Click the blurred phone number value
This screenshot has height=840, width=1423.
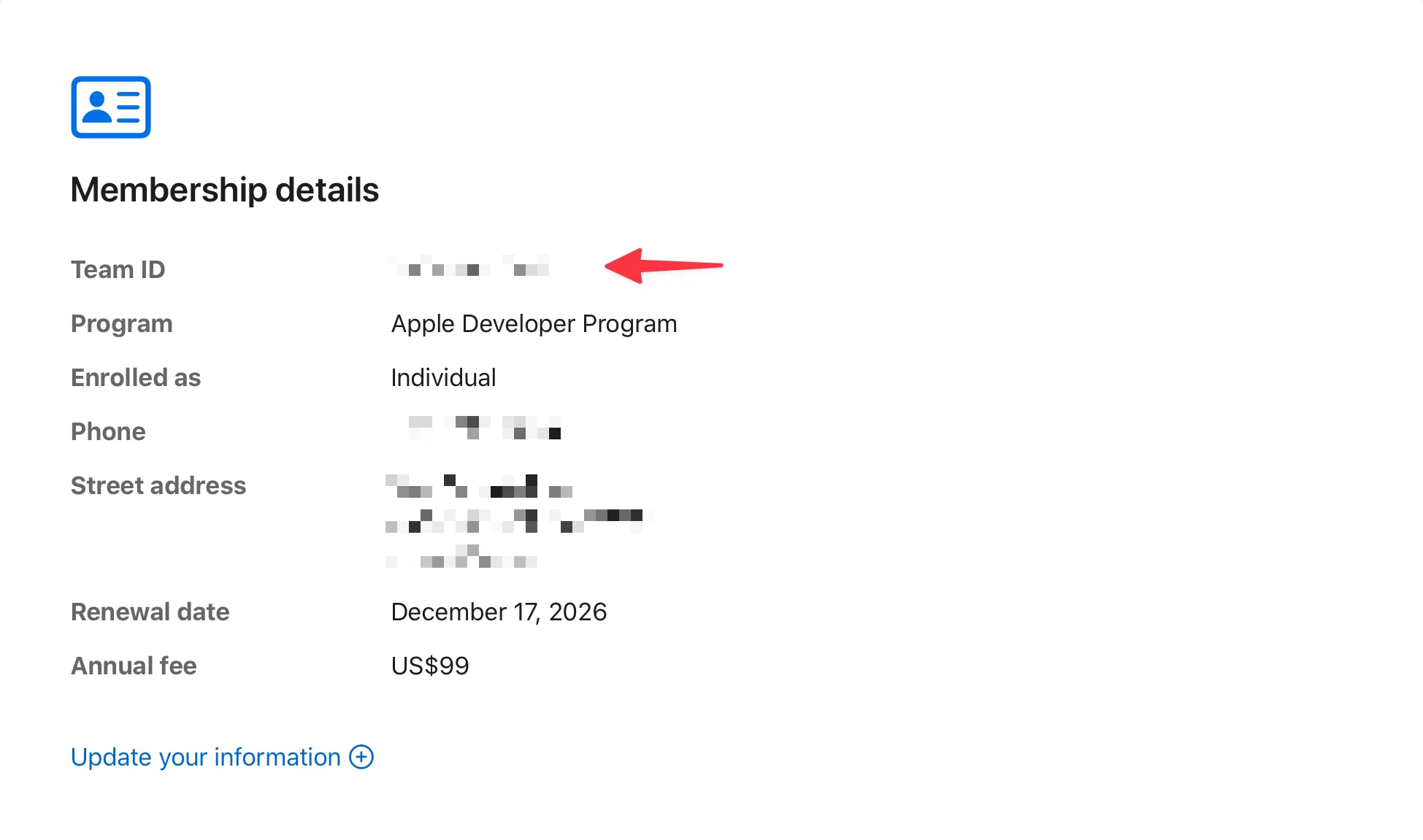(483, 428)
